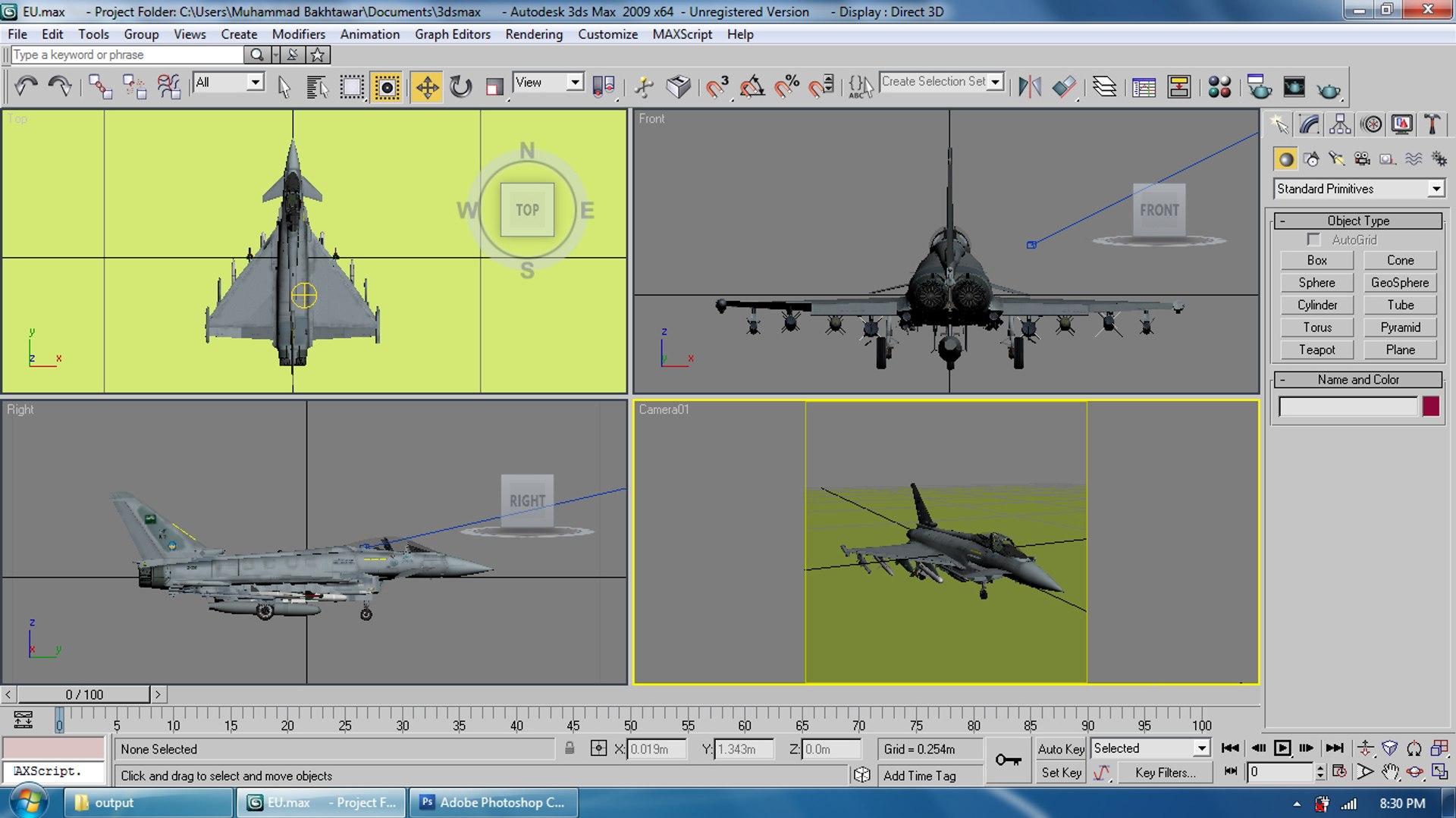This screenshot has width=1456, height=818.
Task: Click the Play Animation button
Action: [x=1282, y=748]
